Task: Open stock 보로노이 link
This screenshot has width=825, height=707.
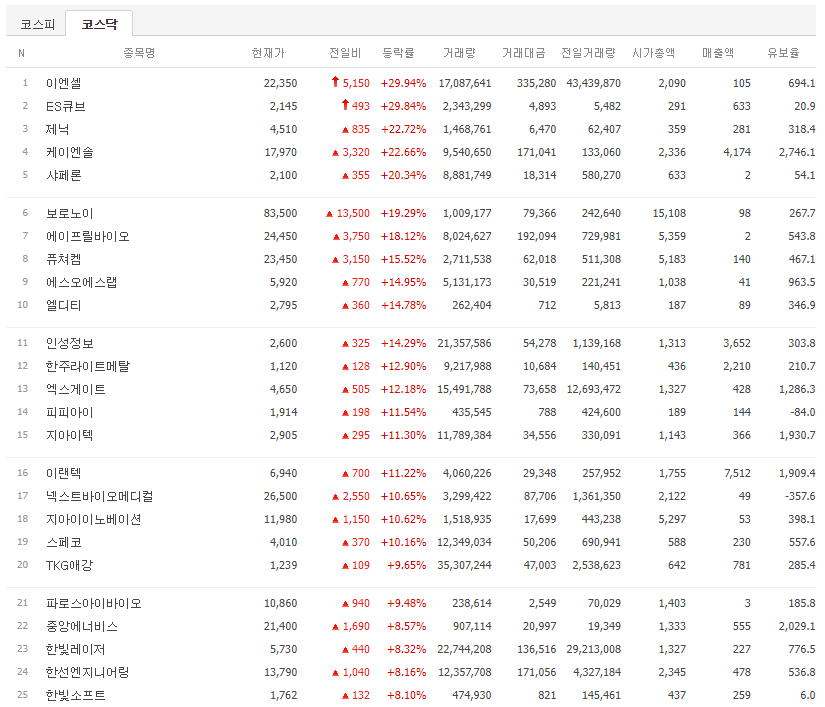Action: pyautogui.click(x=69, y=213)
